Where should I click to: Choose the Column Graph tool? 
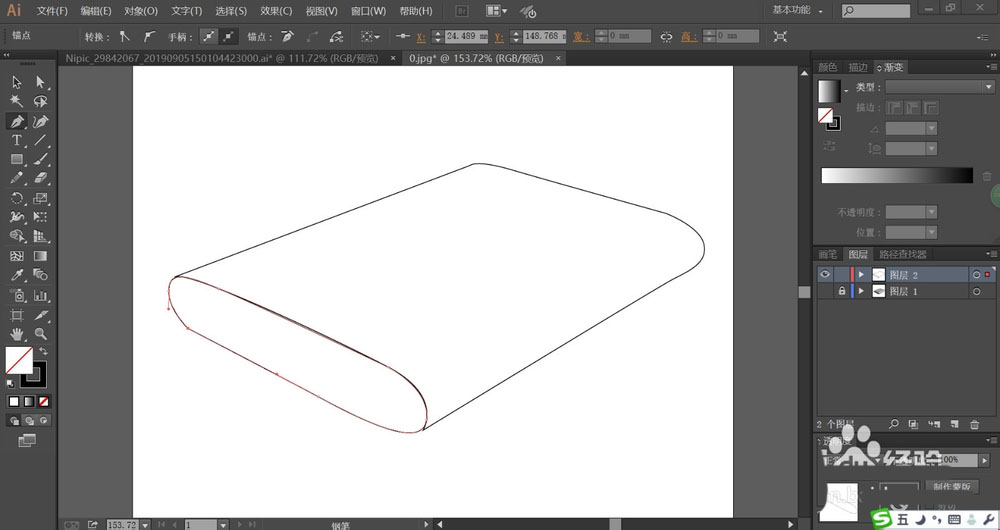(x=41, y=295)
